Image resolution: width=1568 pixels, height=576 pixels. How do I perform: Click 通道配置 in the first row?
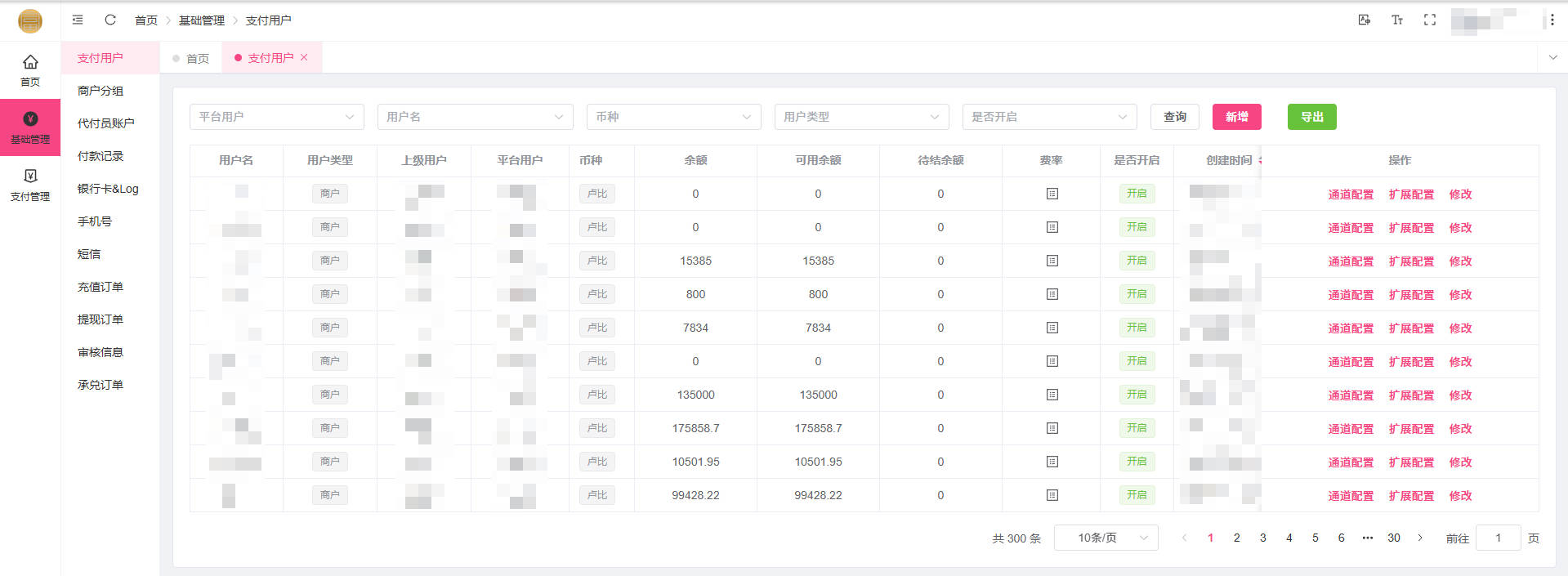1350,194
